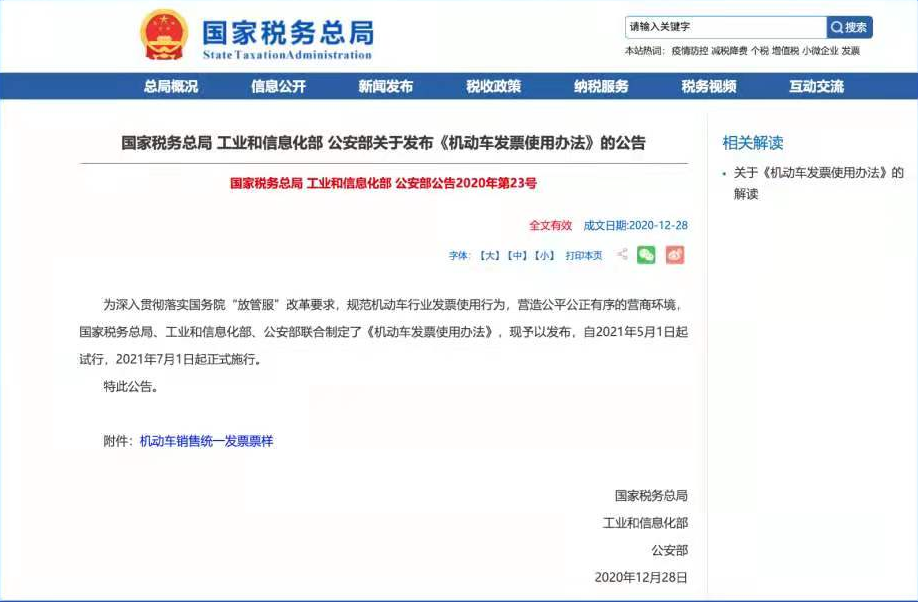Select hot keyword 增值税

pyautogui.click(x=785, y=51)
